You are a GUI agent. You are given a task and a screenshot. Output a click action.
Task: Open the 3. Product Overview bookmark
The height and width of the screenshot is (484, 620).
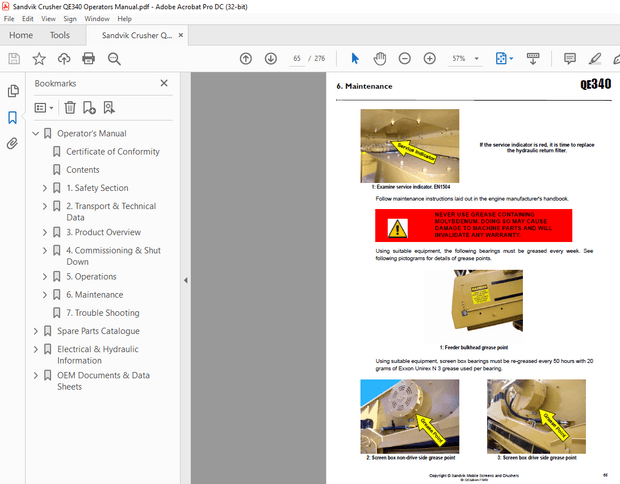pyautogui.click(x=104, y=233)
